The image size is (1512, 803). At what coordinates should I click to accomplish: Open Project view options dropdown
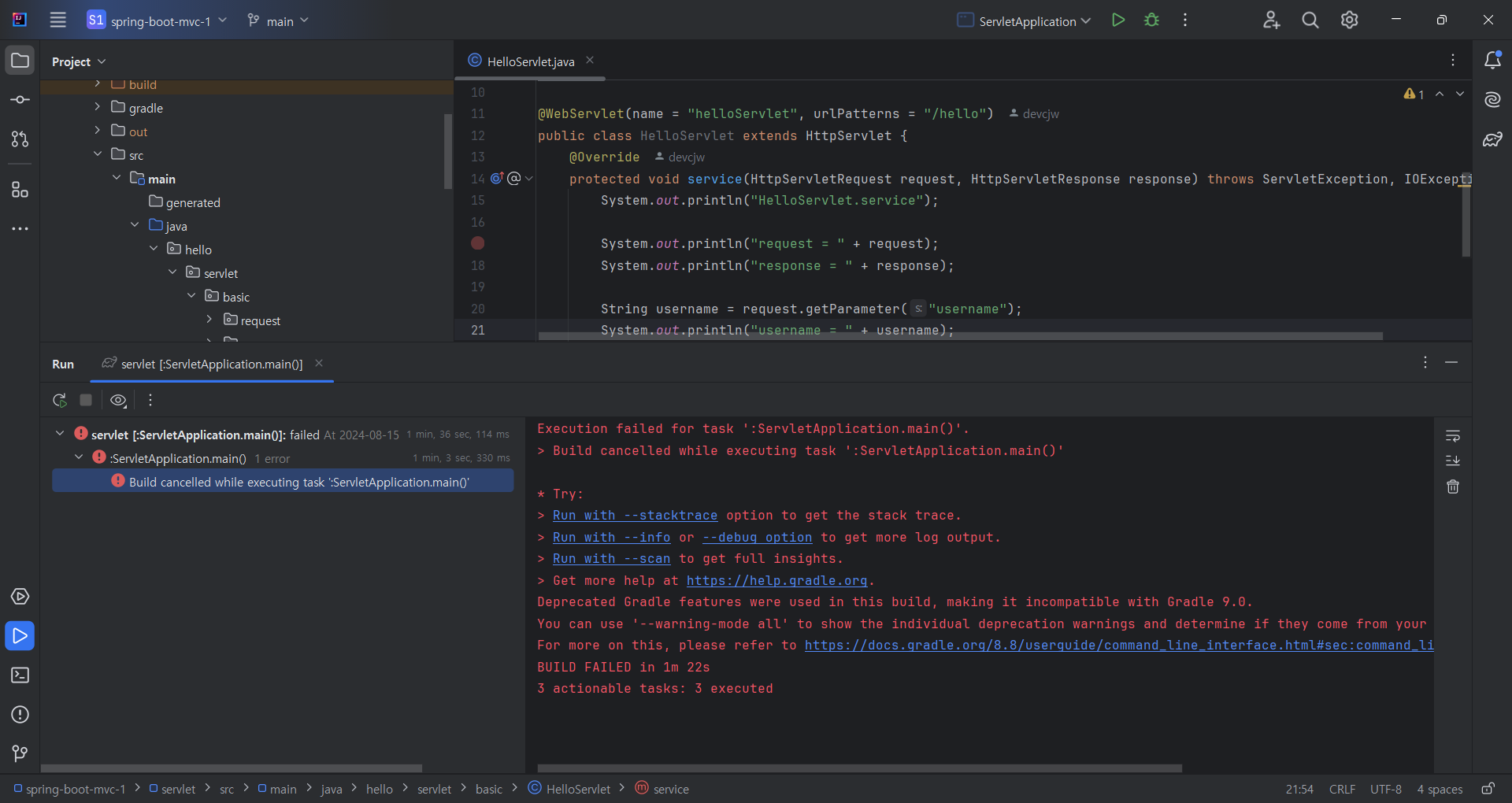coord(79,61)
